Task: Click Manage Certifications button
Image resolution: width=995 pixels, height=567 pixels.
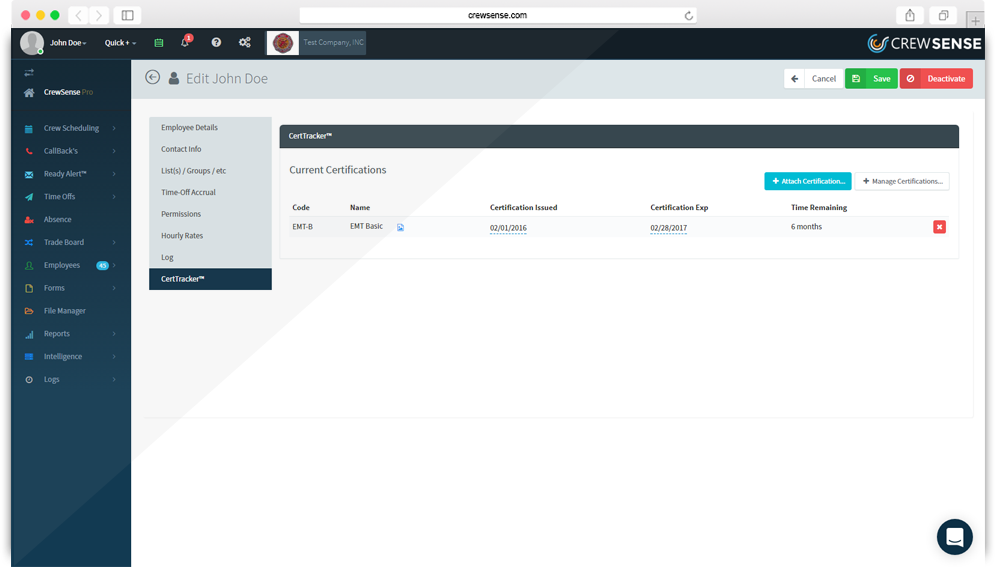Action: coord(902,181)
